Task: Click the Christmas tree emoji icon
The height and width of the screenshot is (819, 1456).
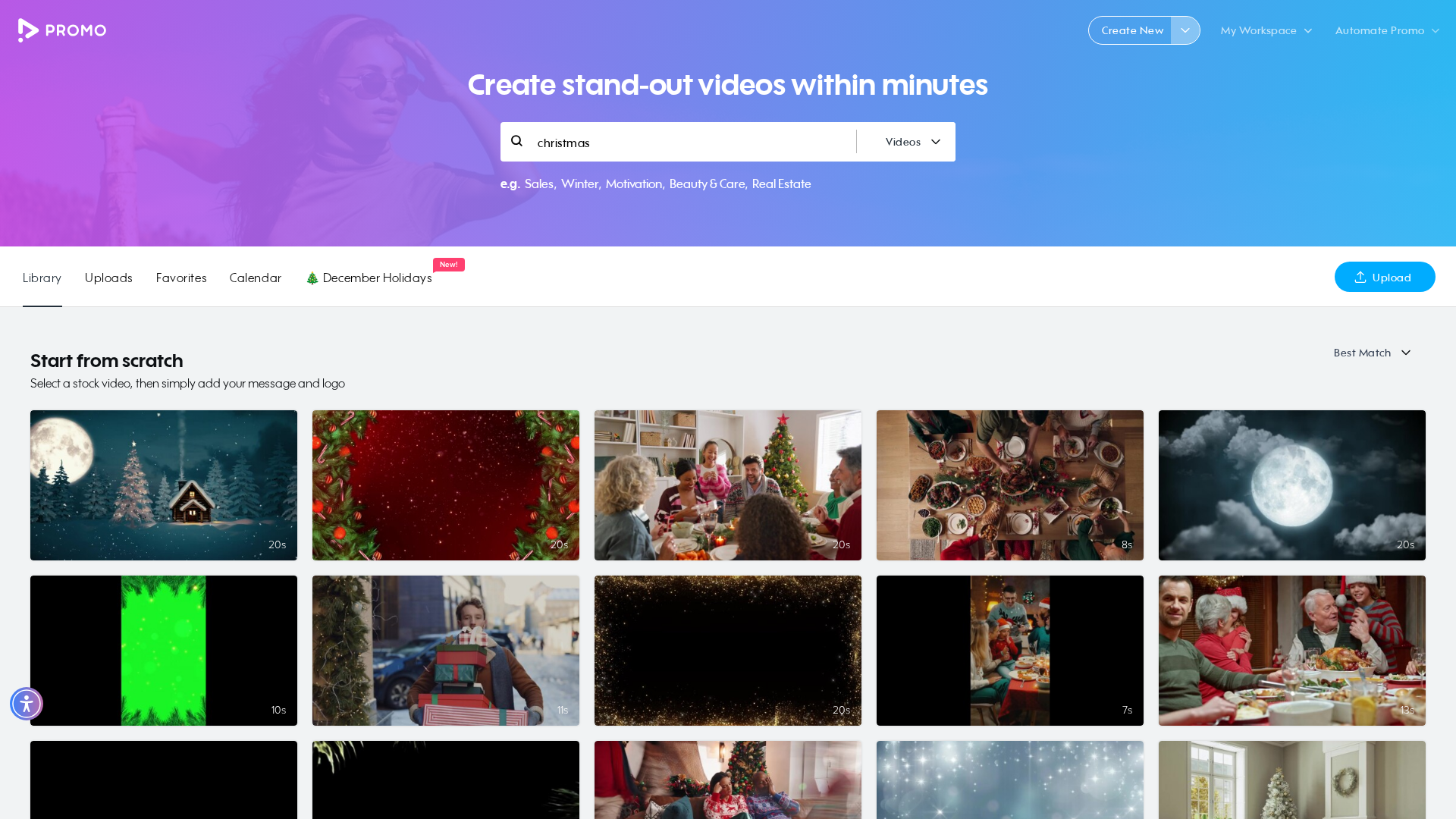Action: tap(312, 278)
